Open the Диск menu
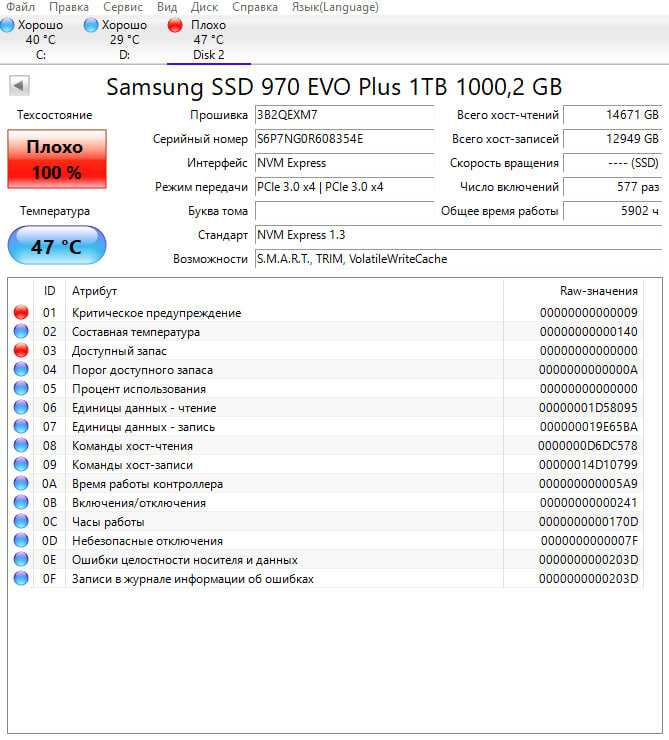Screen dimensions: 669x740 tap(204, 7)
